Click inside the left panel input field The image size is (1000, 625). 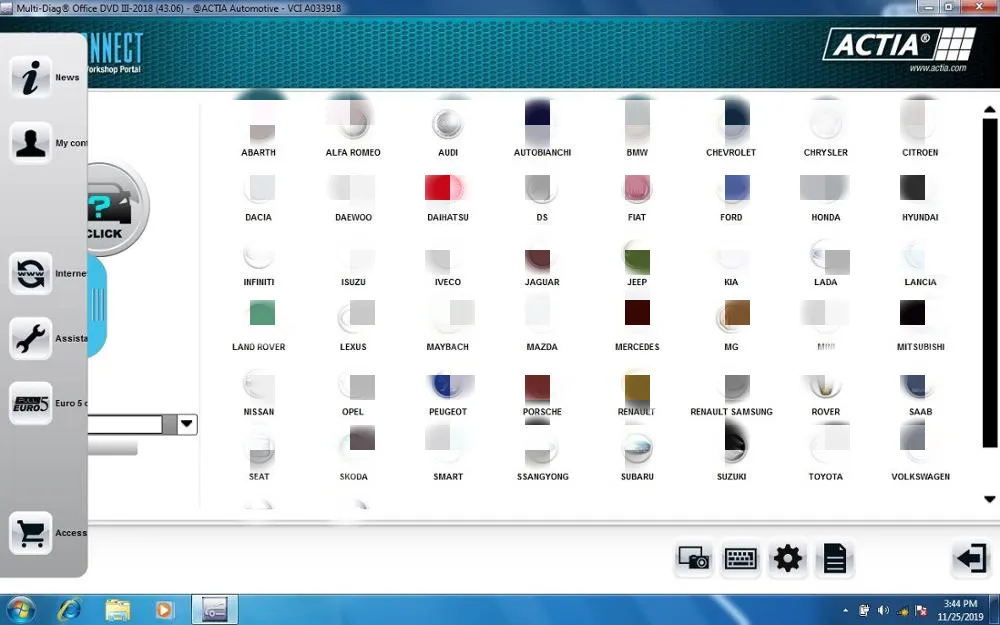[x=125, y=424]
